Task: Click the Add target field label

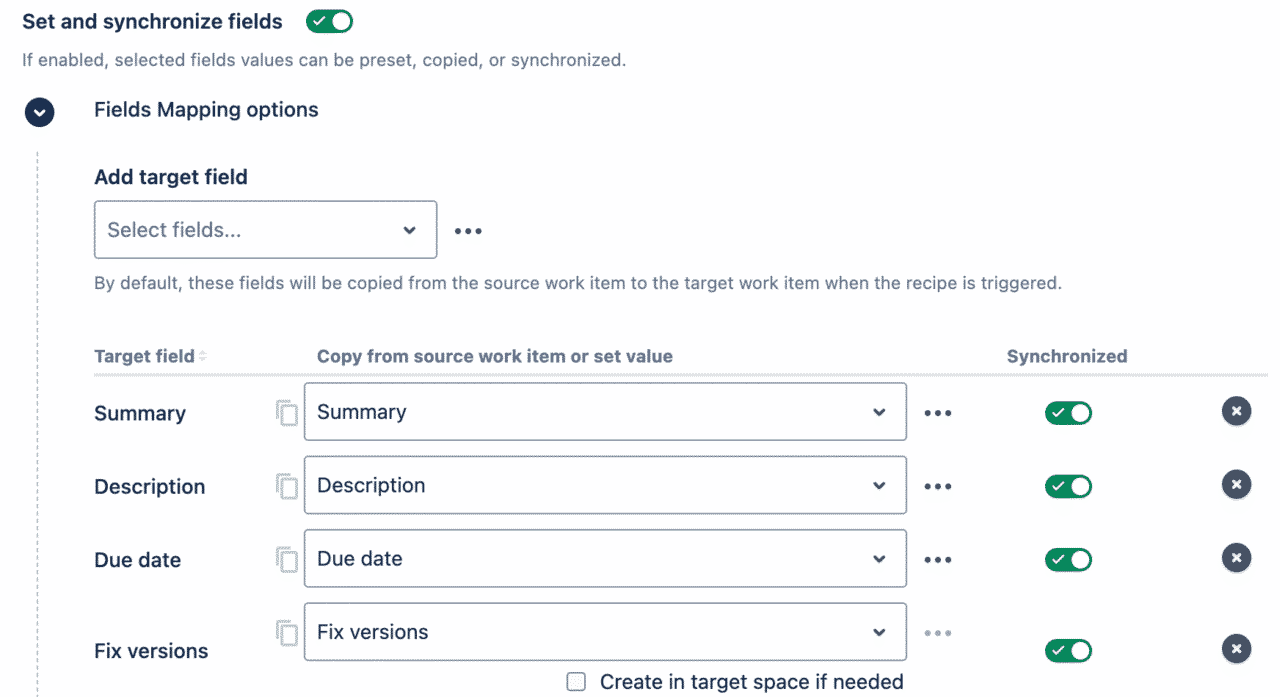Action: coord(171,177)
